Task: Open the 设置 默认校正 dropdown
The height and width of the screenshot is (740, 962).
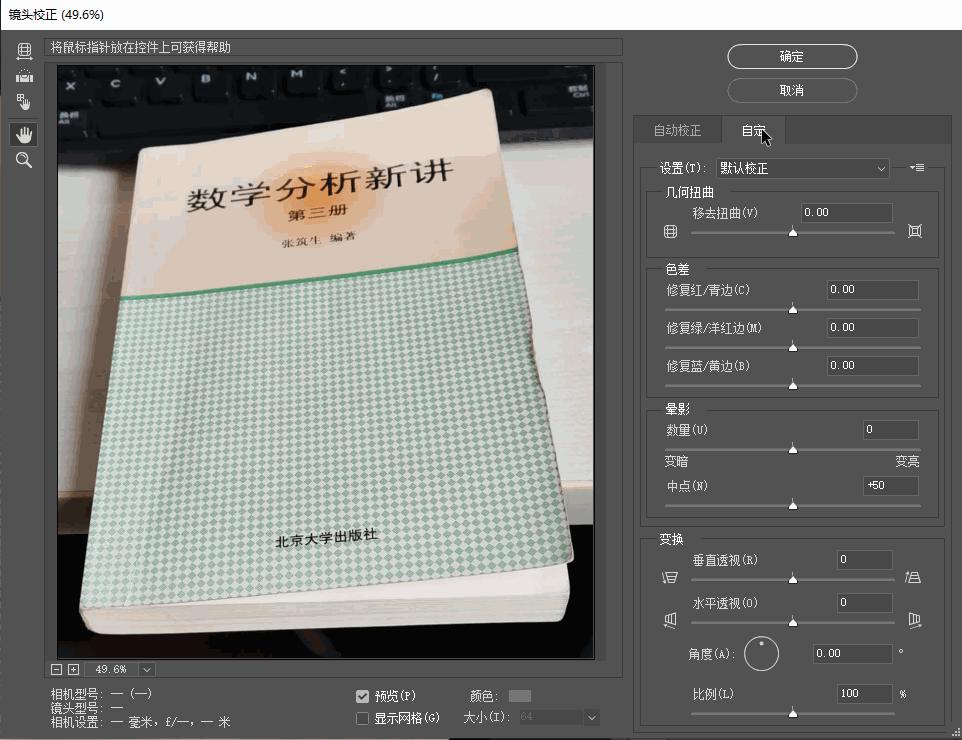Action: coord(802,168)
